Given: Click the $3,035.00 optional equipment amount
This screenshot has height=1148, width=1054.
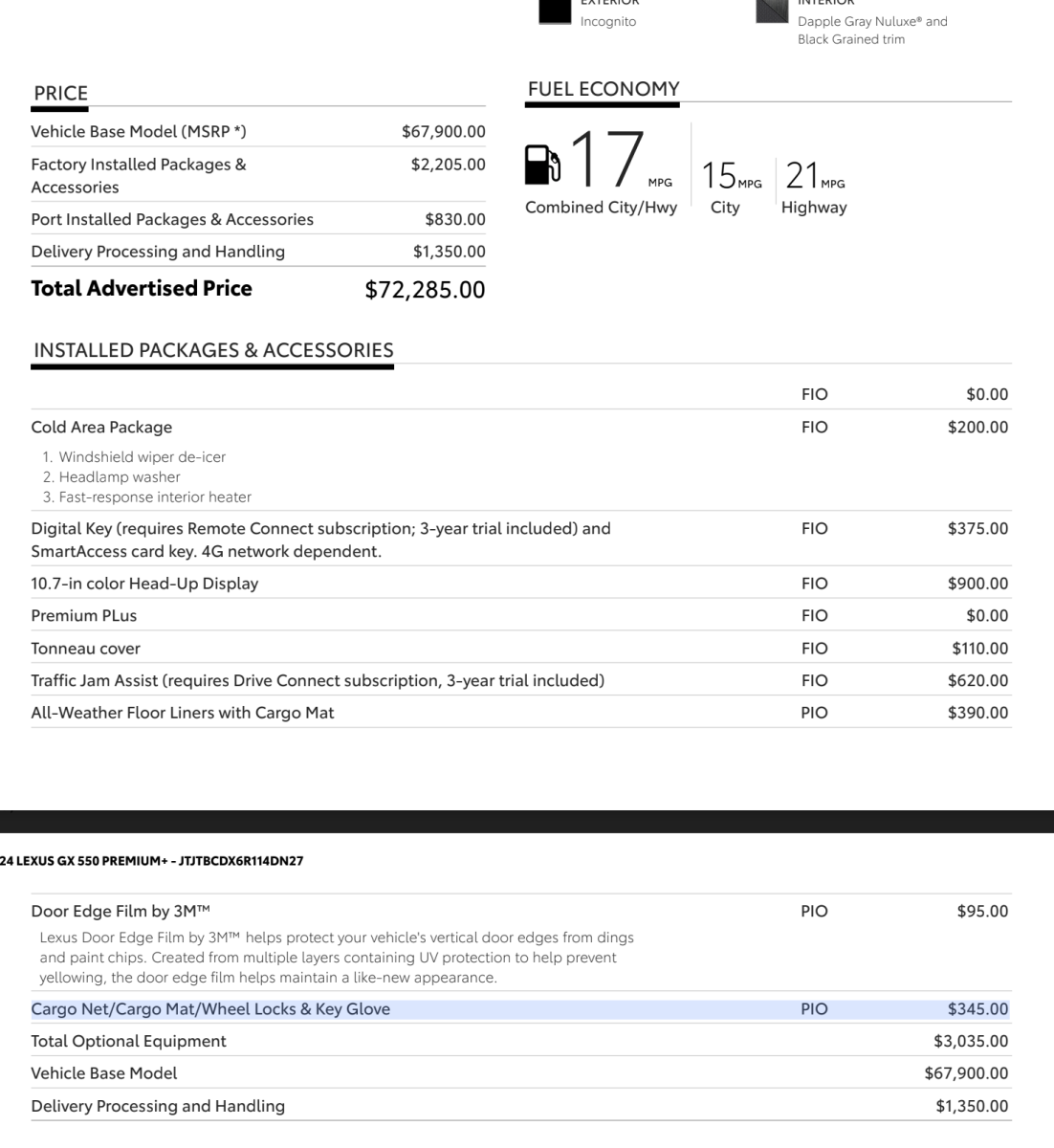Looking at the screenshot, I should coord(970,1042).
